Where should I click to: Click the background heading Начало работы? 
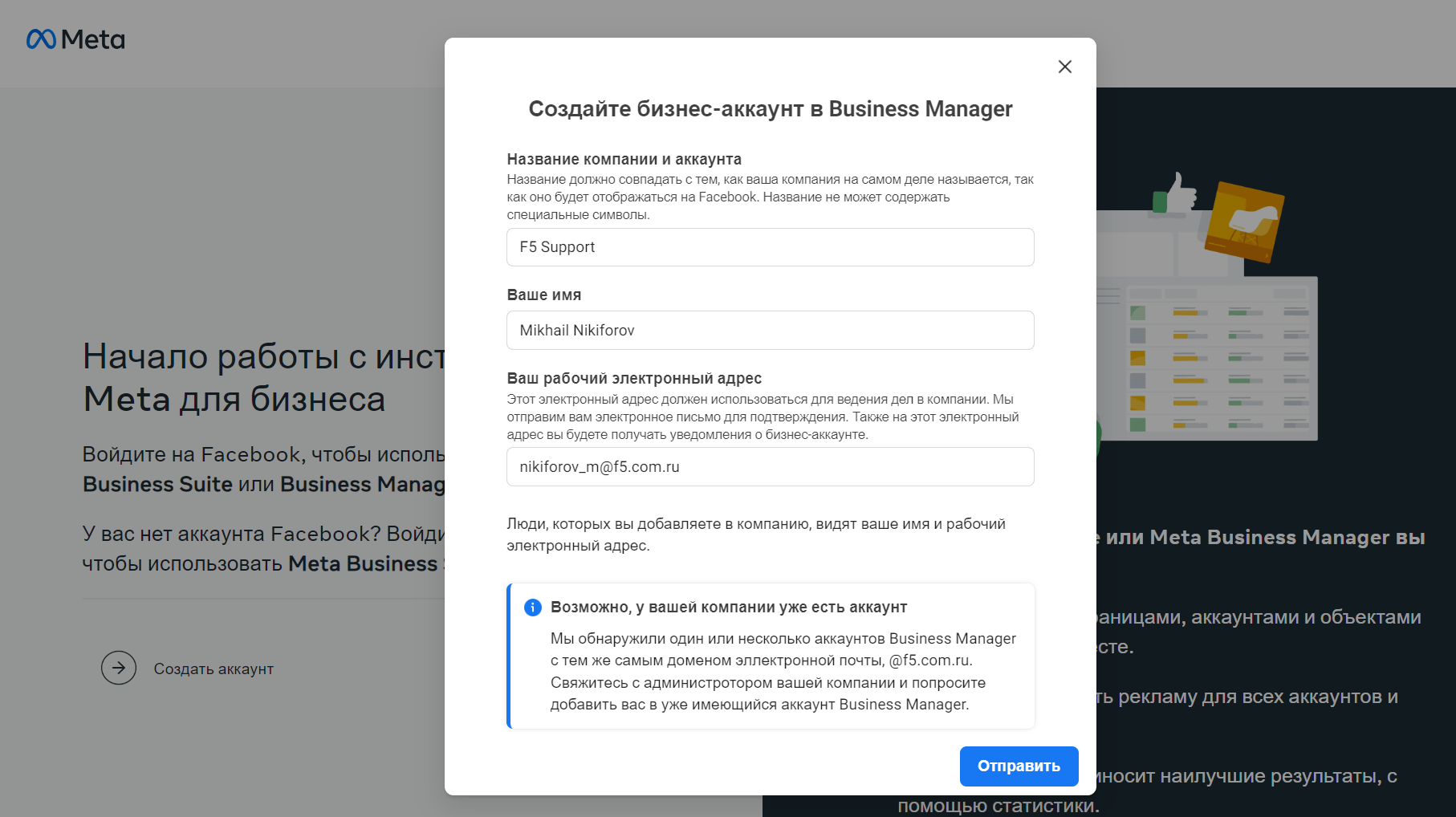pyautogui.click(x=264, y=377)
